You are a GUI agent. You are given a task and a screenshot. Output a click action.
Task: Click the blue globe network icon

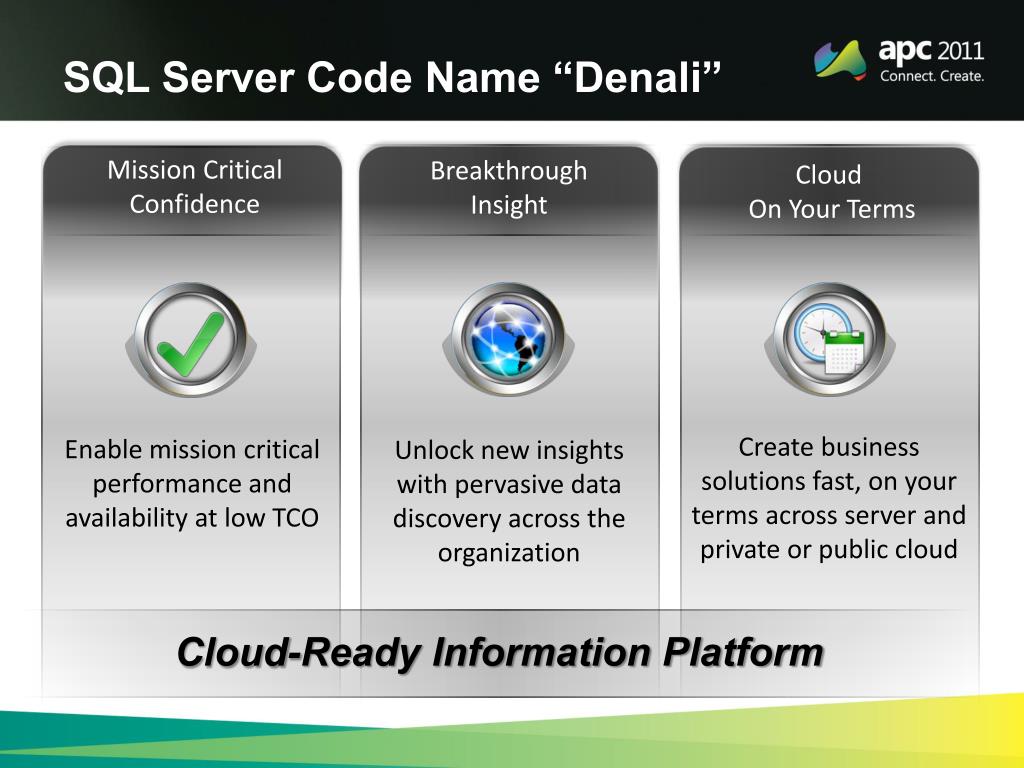[508, 340]
